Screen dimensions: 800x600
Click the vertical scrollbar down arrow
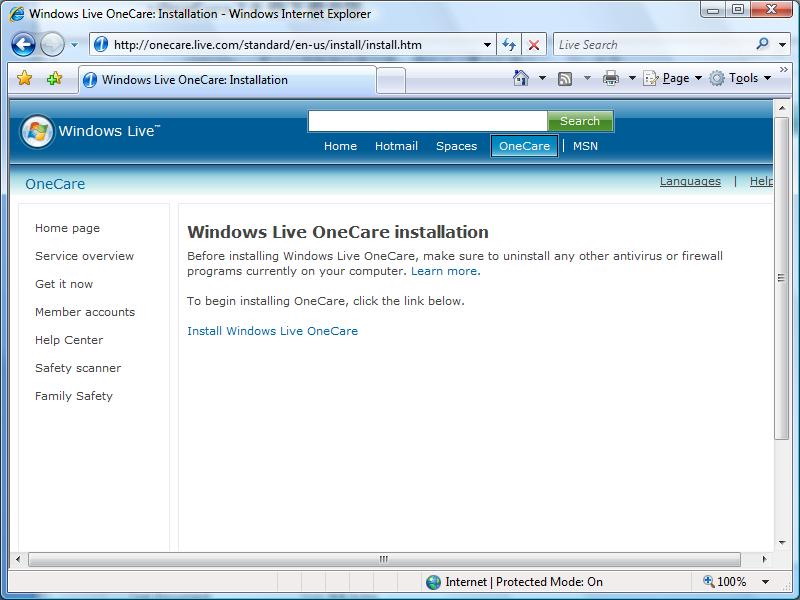pos(782,543)
